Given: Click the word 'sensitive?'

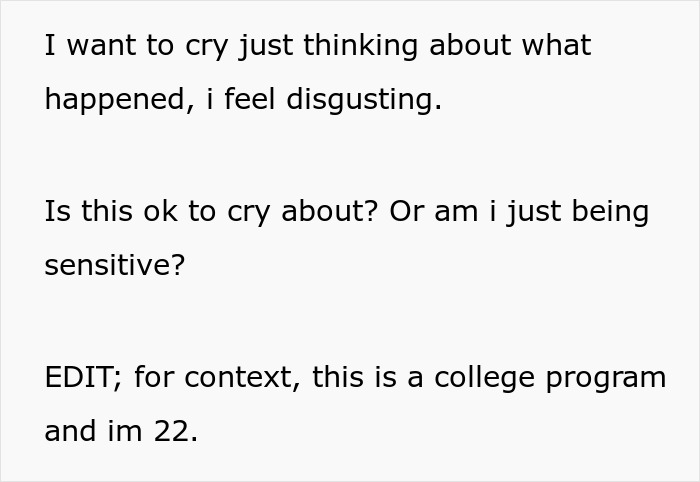Looking at the screenshot, I should (x=115, y=267).
